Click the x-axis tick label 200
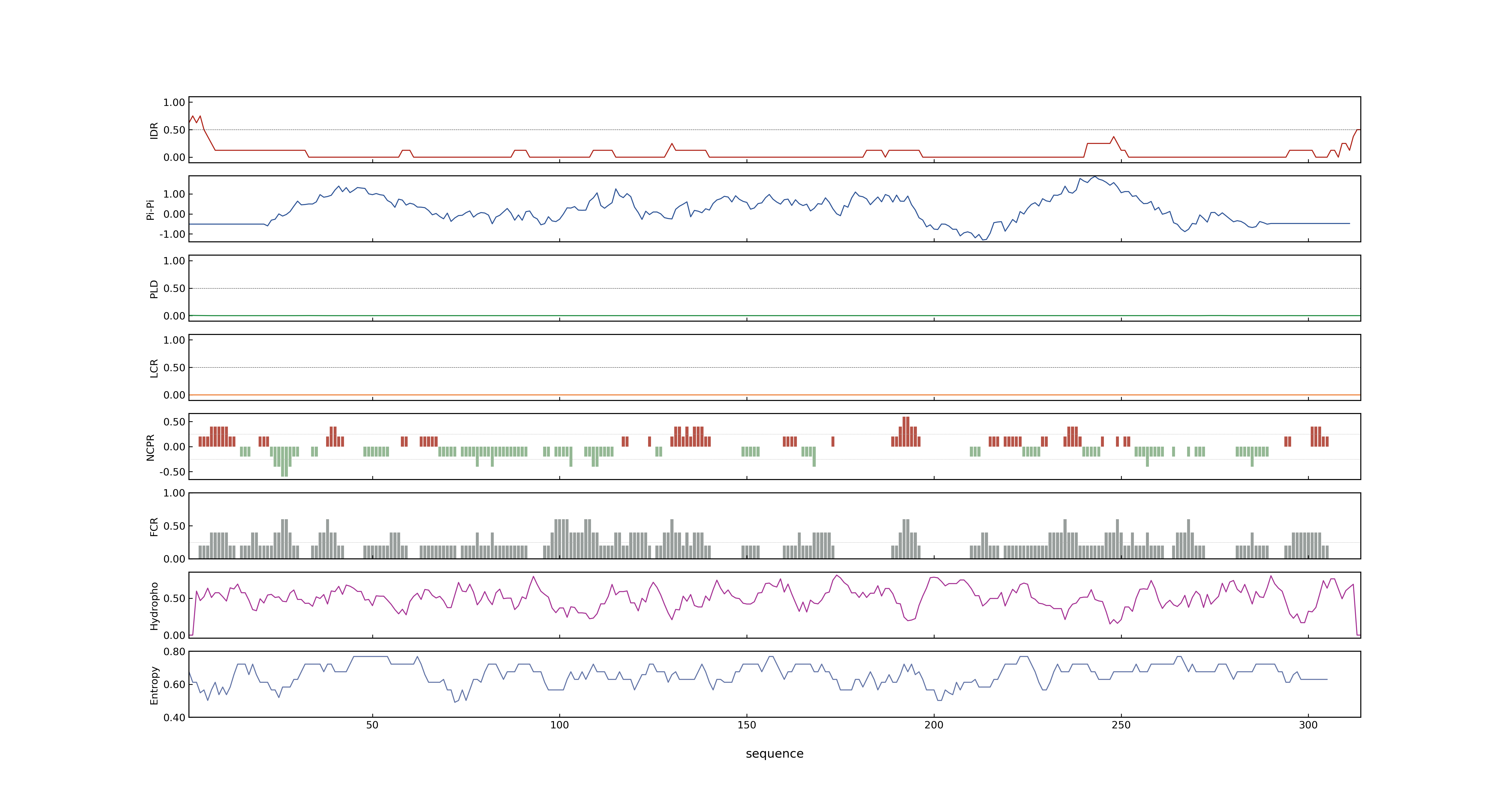Viewport: 1512px width, 806px height. coord(934,725)
